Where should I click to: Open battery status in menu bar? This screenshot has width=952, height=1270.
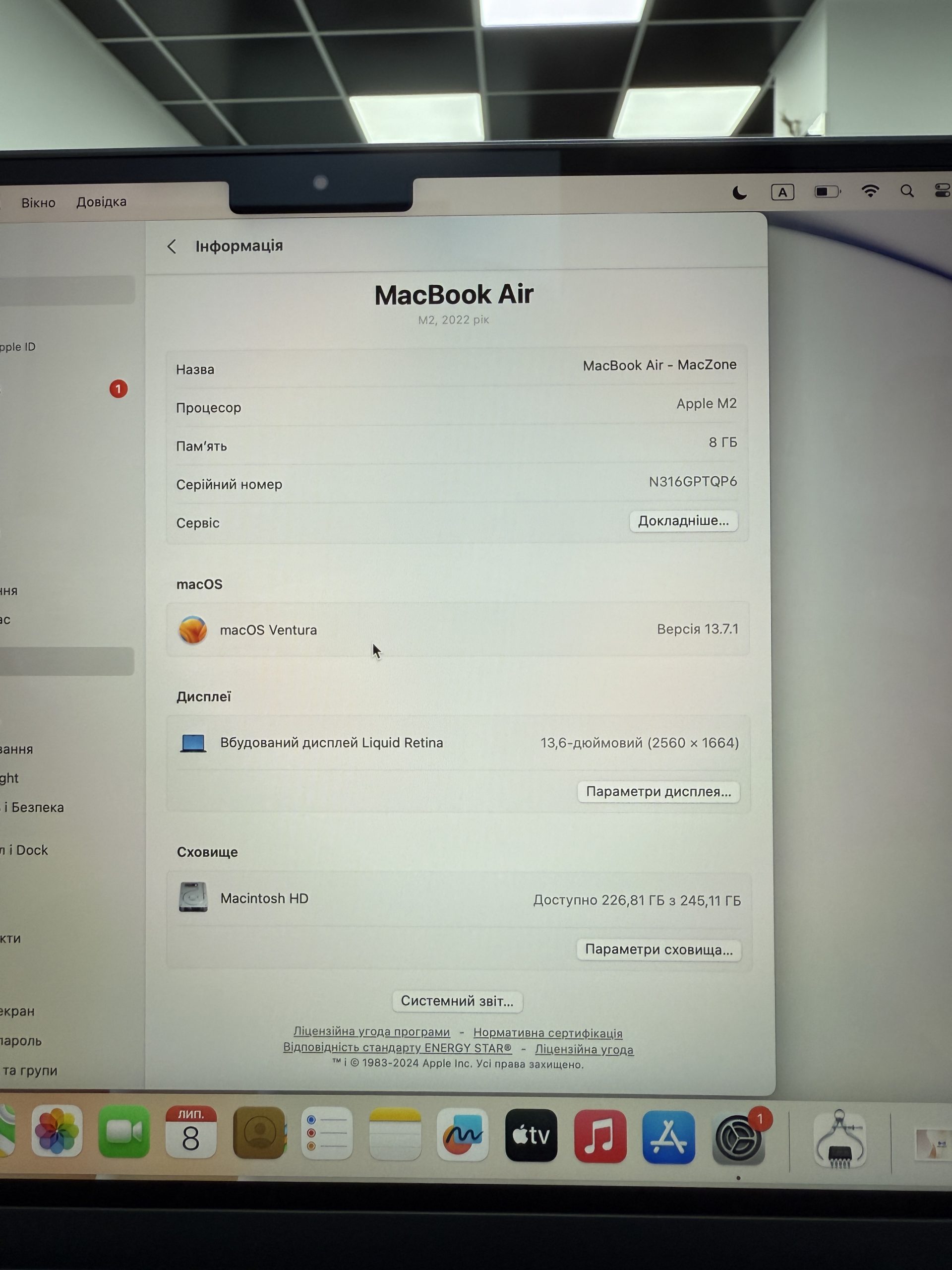[828, 191]
